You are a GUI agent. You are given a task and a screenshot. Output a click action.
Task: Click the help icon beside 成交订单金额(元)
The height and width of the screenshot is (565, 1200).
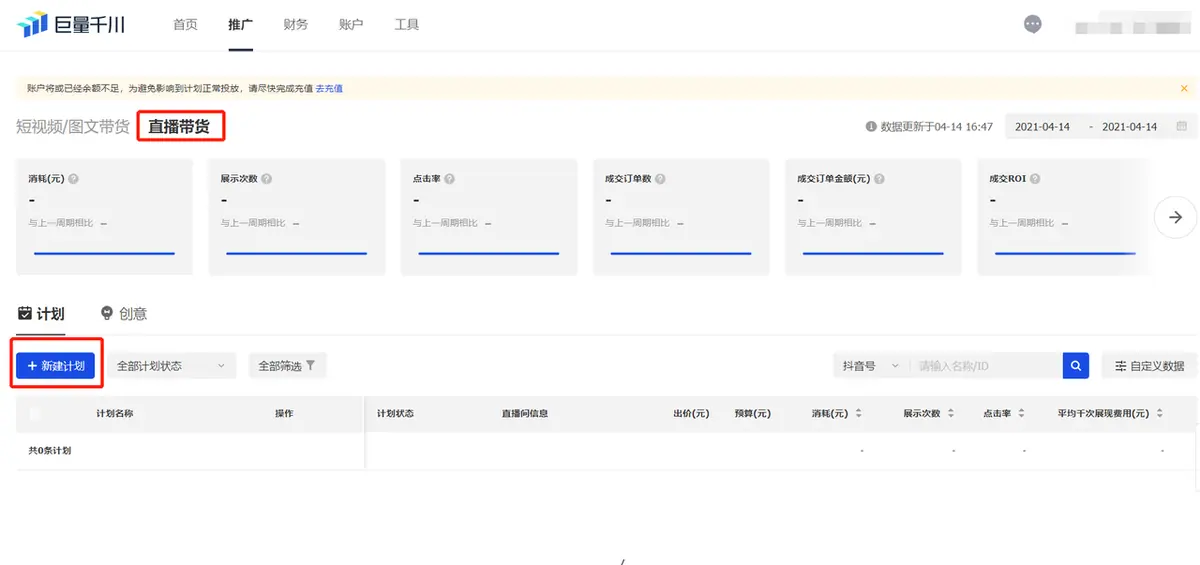878,179
